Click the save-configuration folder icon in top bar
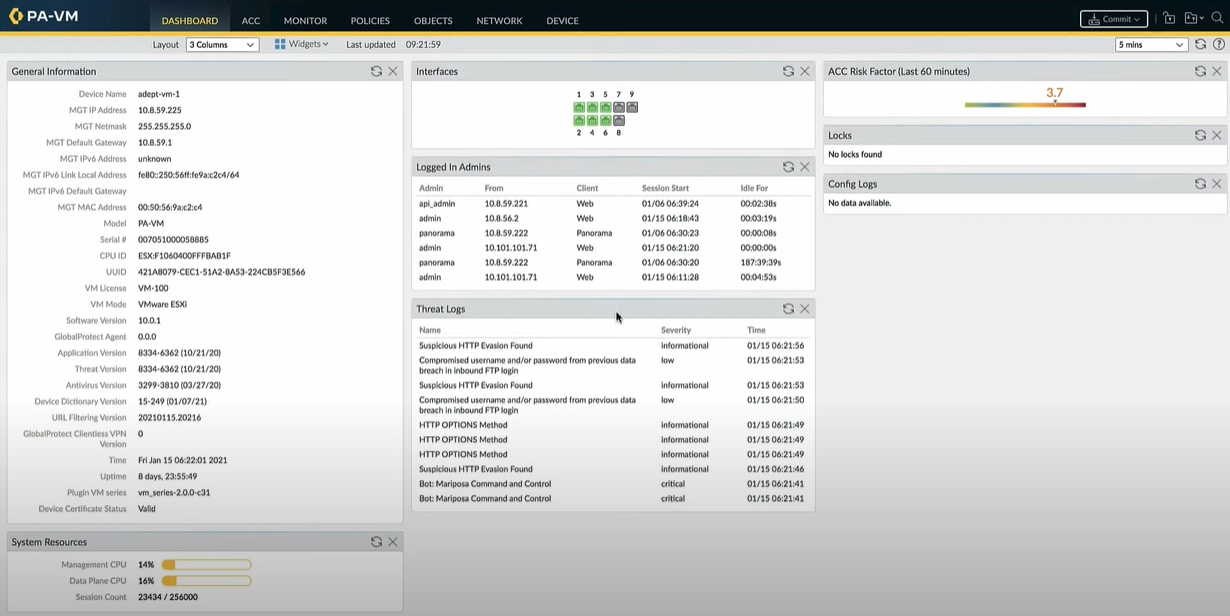Image resolution: width=1230 pixels, height=616 pixels. (1191, 17)
